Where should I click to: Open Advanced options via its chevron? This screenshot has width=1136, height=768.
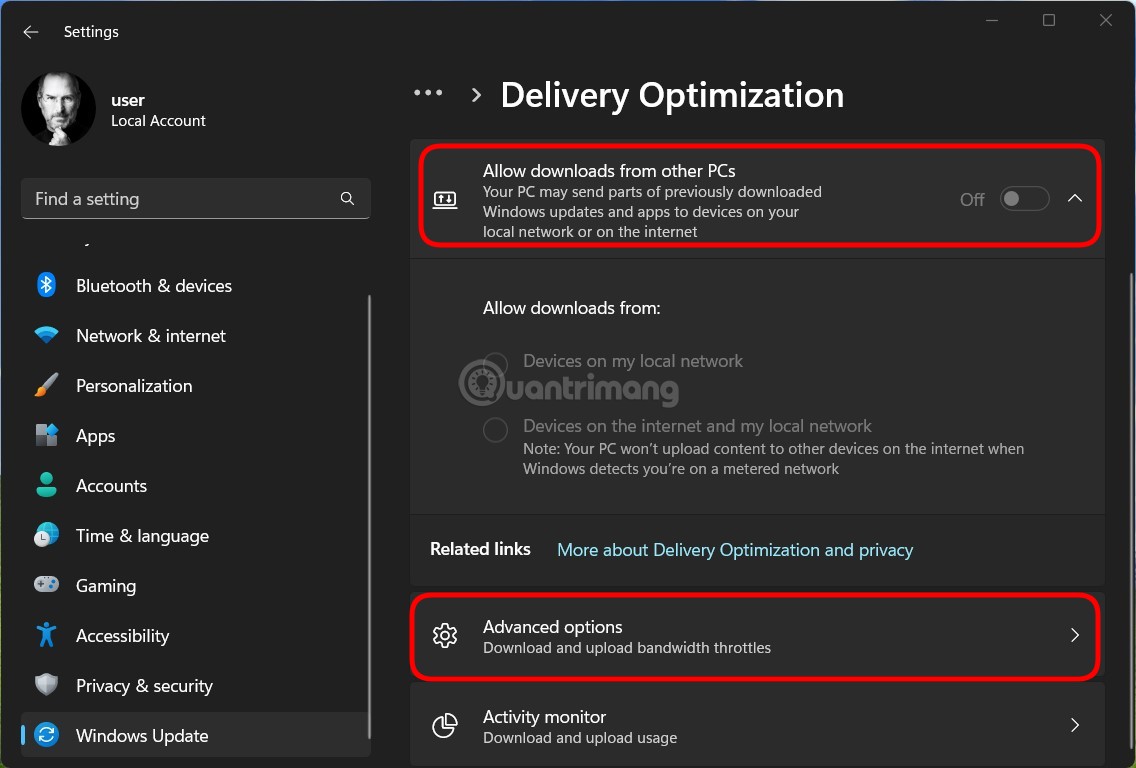coord(1075,636)
